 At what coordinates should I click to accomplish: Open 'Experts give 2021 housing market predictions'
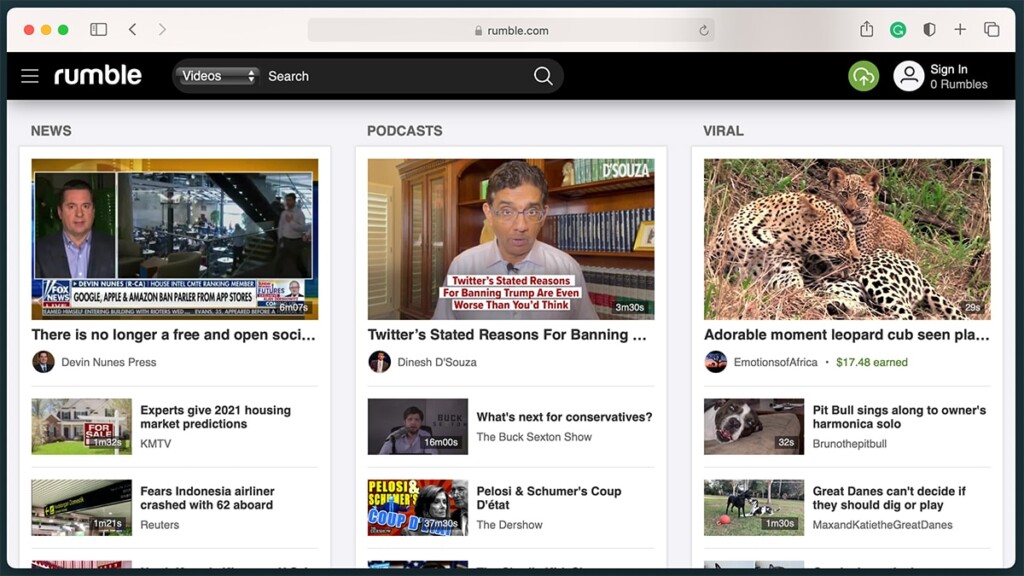click(216, 417)
